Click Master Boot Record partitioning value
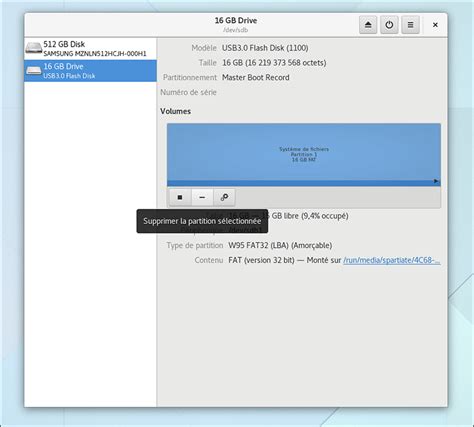 (256, 77)
